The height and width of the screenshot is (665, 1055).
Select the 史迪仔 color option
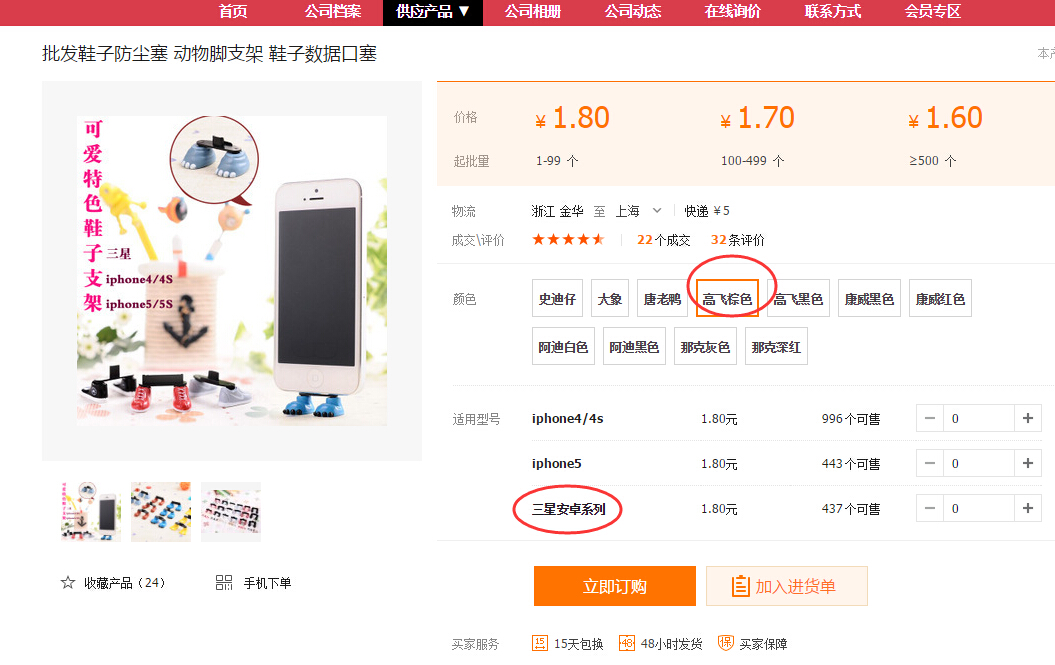click(557, 298)
